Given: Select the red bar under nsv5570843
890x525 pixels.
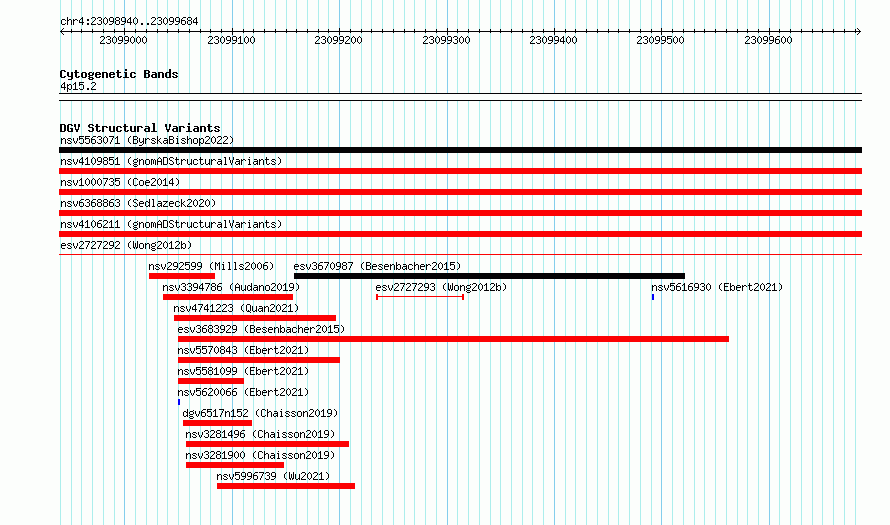Looking at the screenshot, I should [x=259, y=360].
